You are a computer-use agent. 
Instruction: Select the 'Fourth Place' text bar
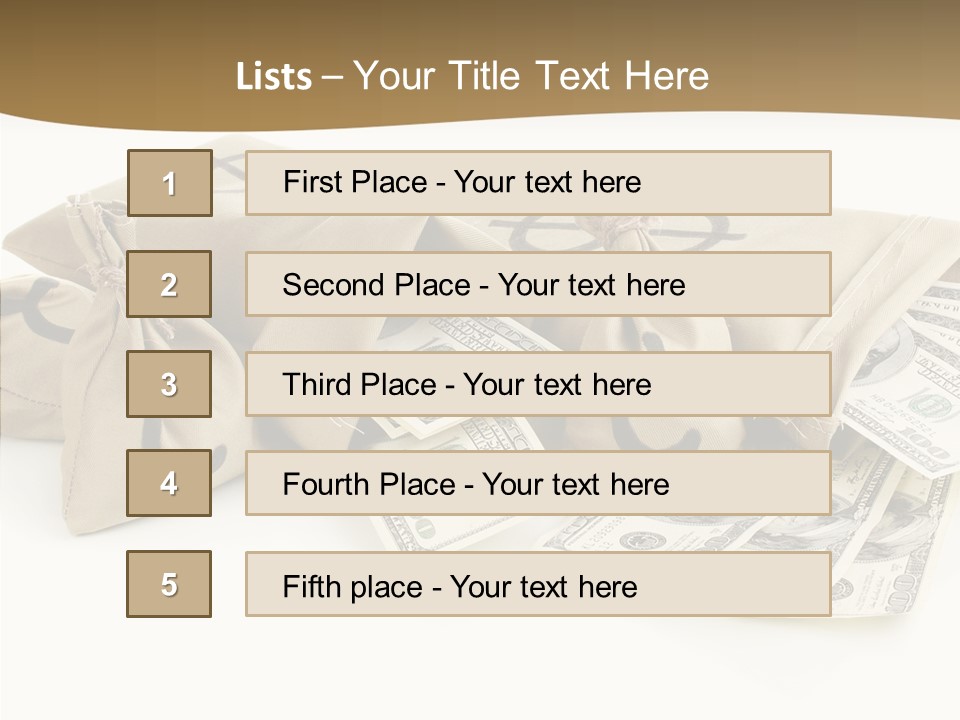point(538,483)
